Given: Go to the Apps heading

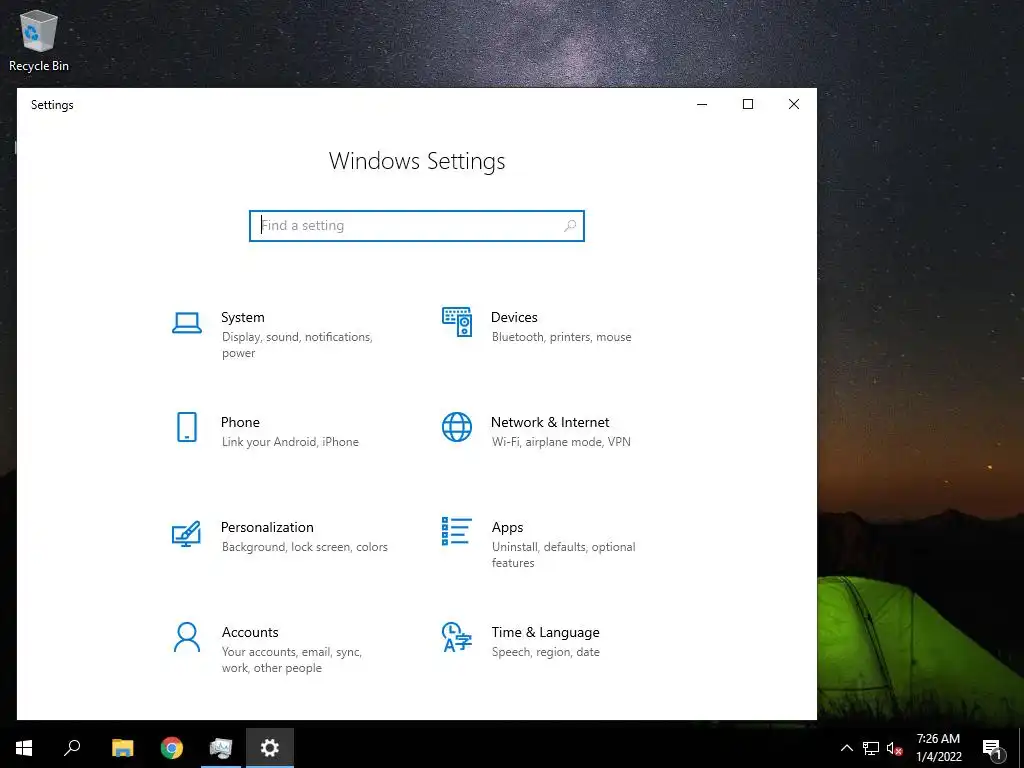Looking at the screenshot, I should tap(507, 528).
